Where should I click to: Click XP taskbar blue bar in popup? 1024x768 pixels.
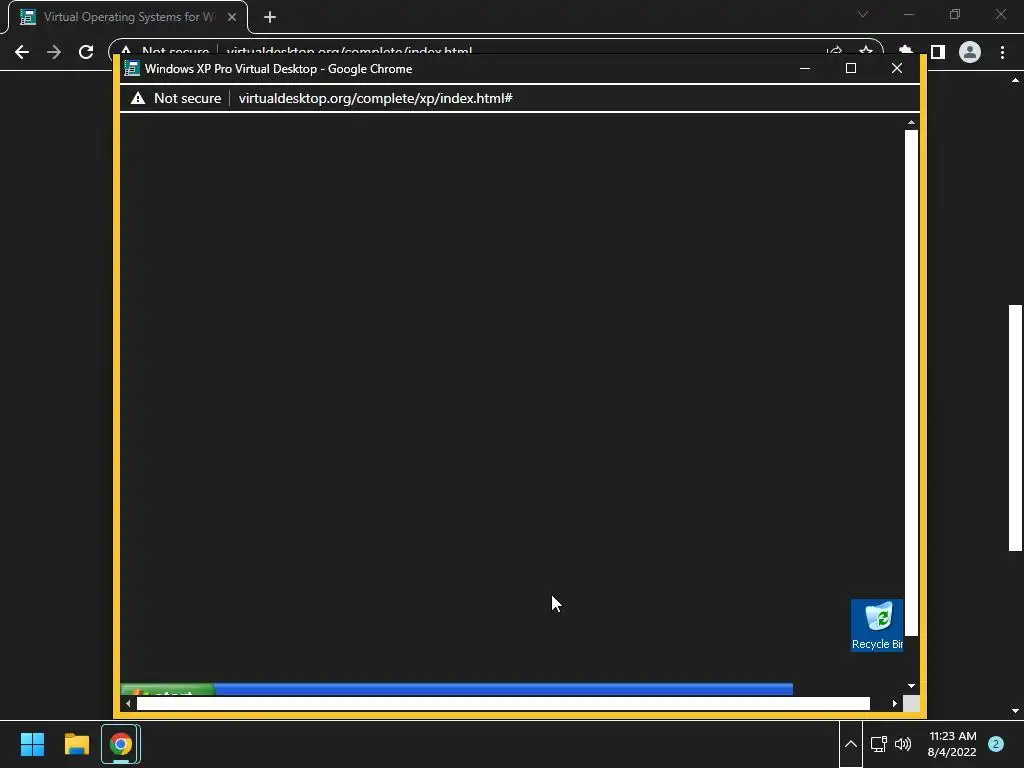click(x=504, y=690)
